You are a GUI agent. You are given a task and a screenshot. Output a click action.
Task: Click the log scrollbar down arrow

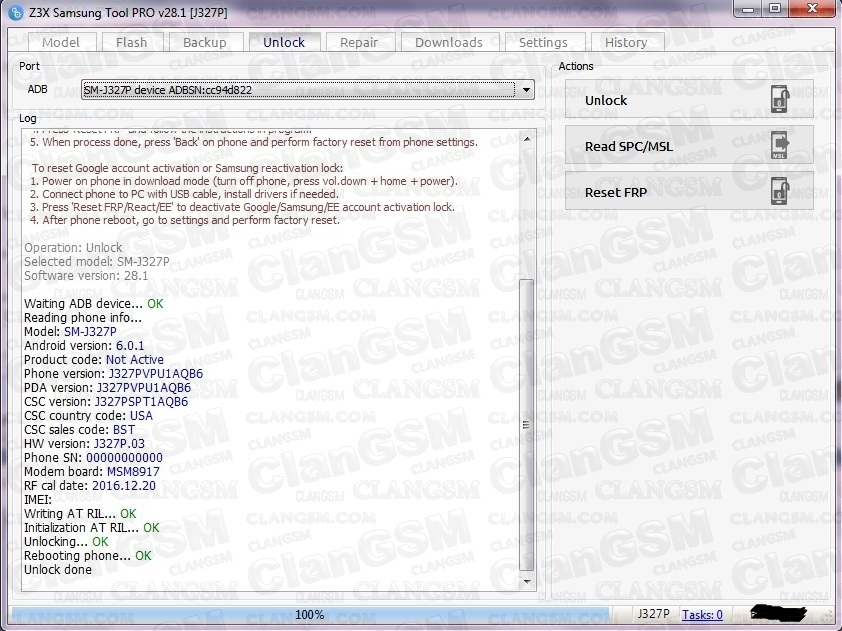click(527, 582)
